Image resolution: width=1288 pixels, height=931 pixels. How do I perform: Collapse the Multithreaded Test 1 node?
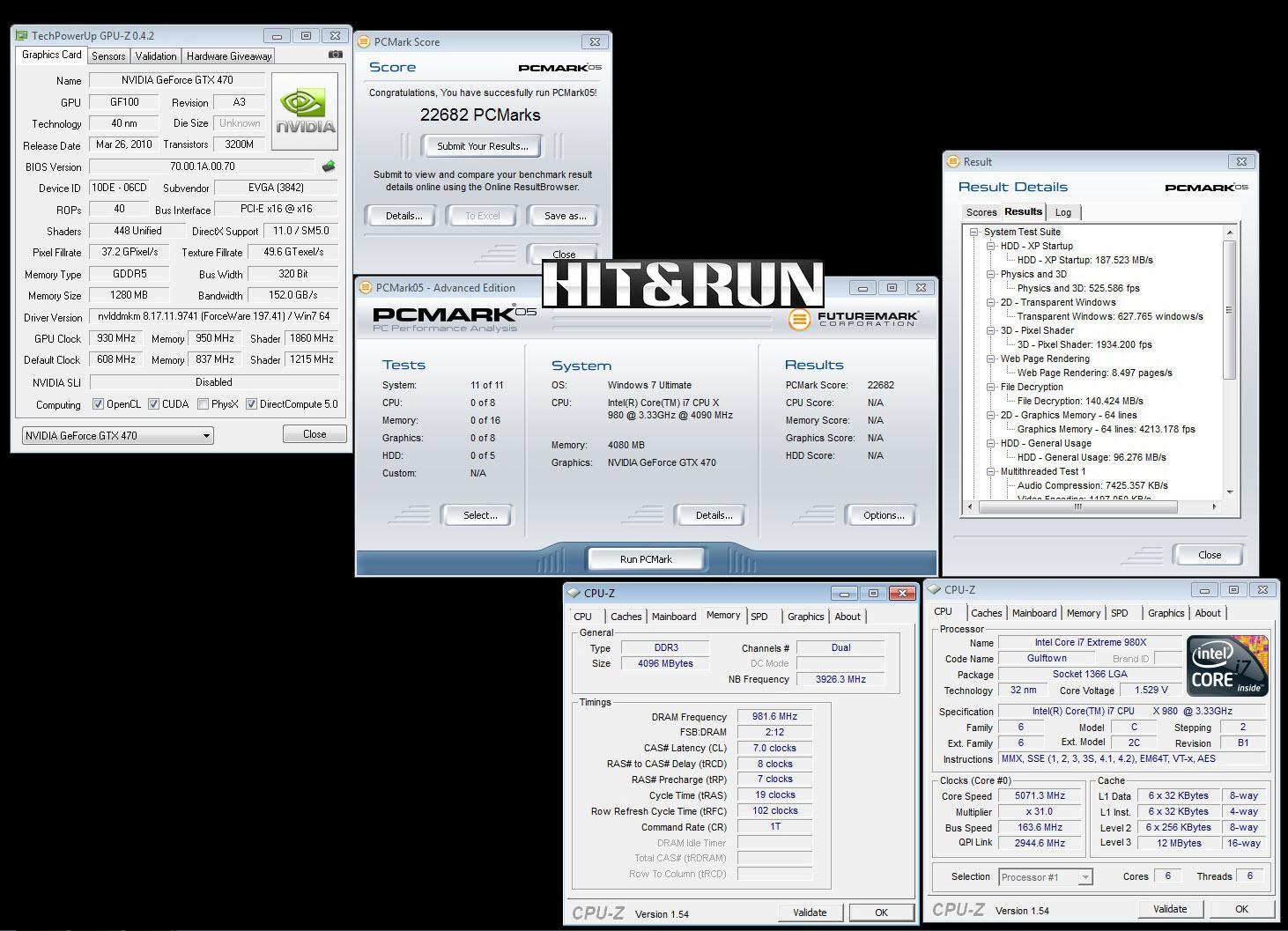(991, 472)
